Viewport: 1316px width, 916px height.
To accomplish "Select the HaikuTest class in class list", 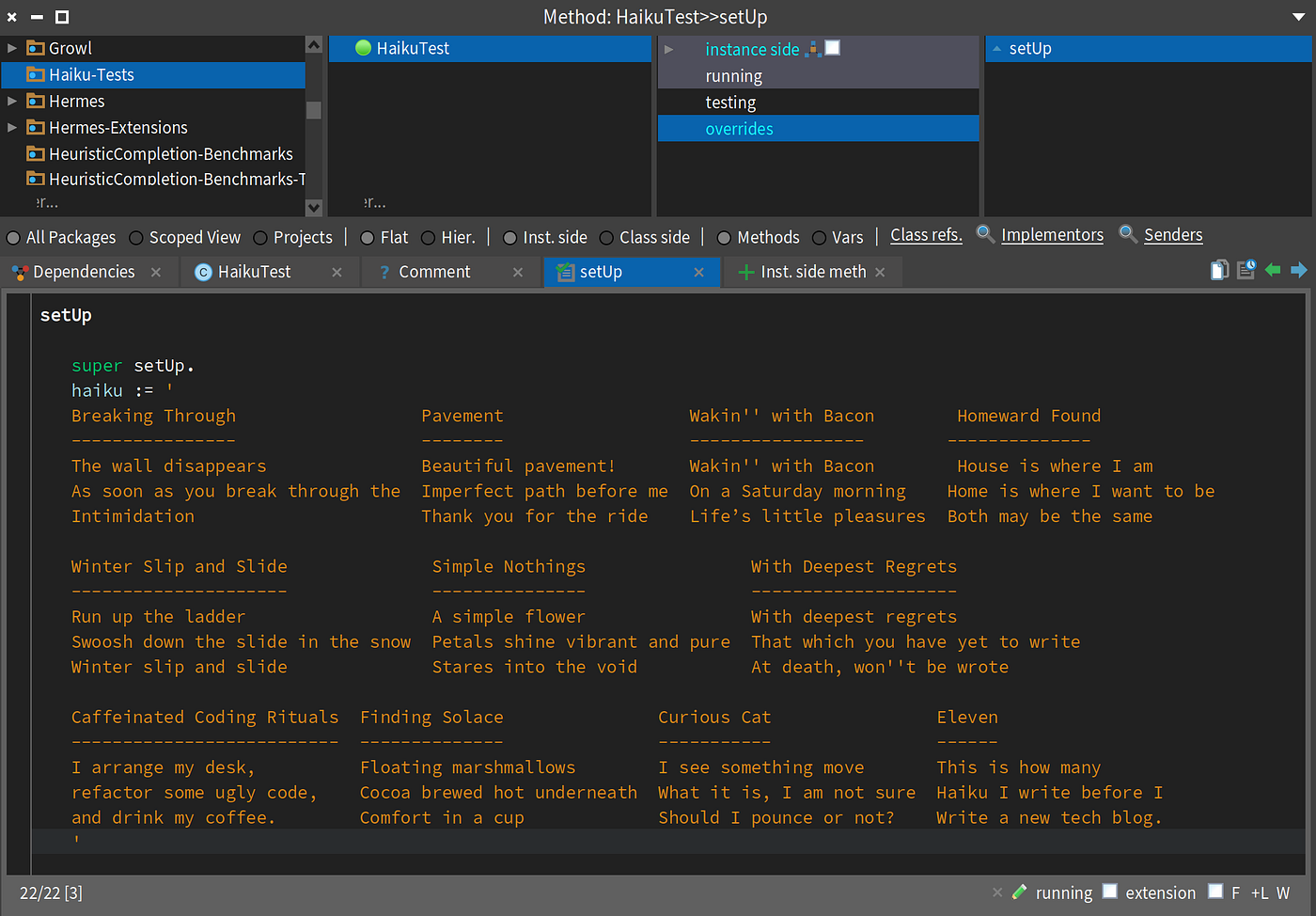I will (x=490, y=49).
